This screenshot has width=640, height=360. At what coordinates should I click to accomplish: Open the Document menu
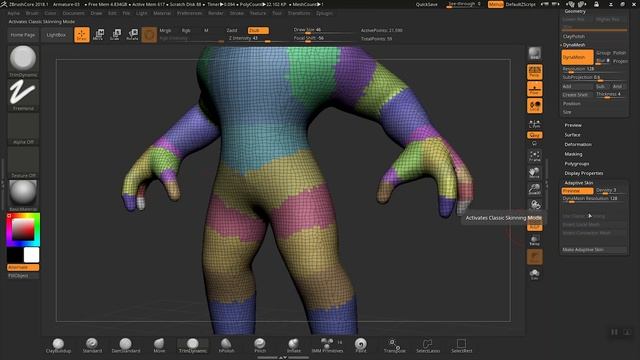(x=73, y=13)
